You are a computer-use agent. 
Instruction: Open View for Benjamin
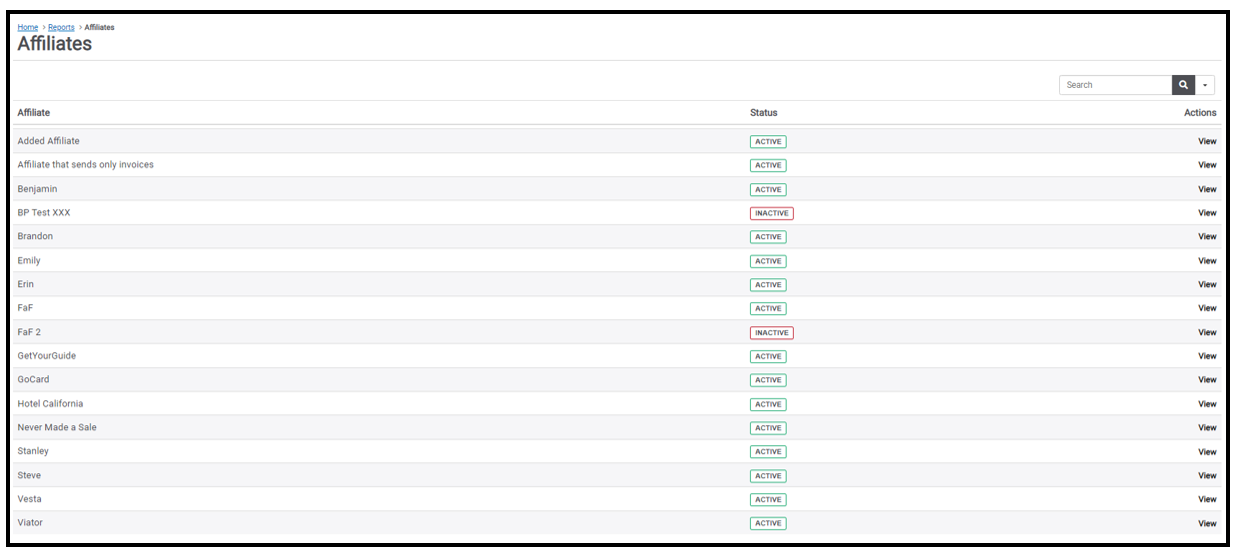1207,189
